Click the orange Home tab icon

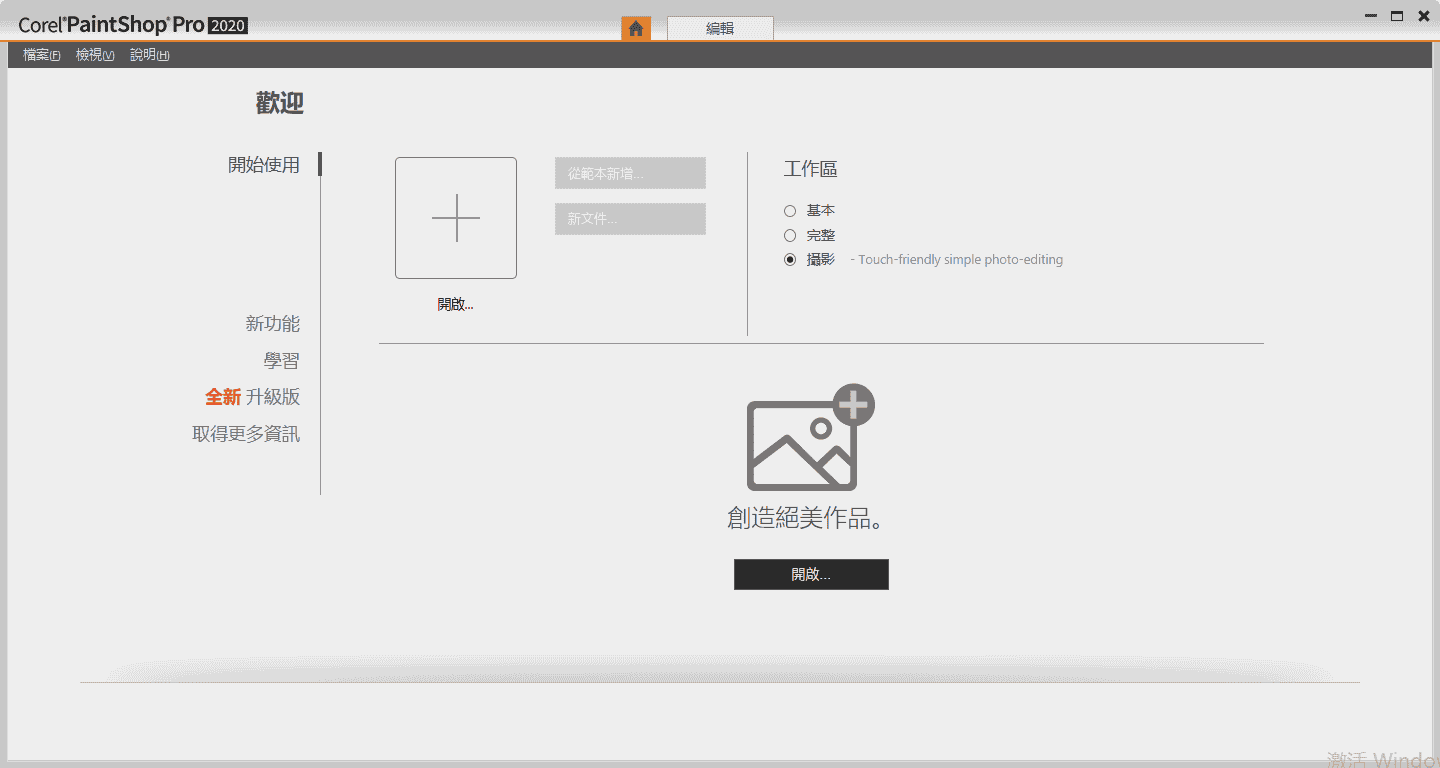point(636,28)
